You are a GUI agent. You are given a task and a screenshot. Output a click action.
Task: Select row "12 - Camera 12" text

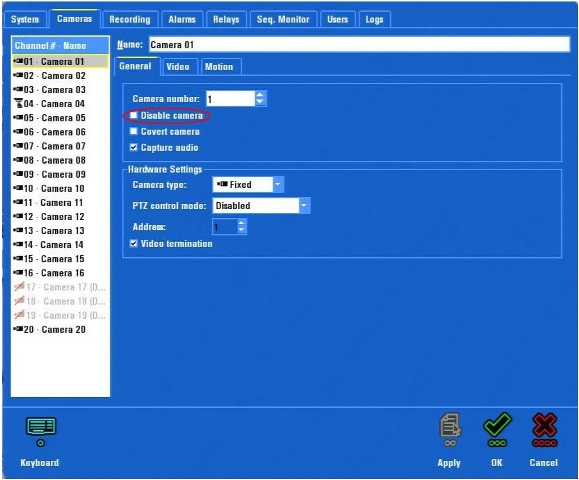pyautogui.click(x=54, y=216)
